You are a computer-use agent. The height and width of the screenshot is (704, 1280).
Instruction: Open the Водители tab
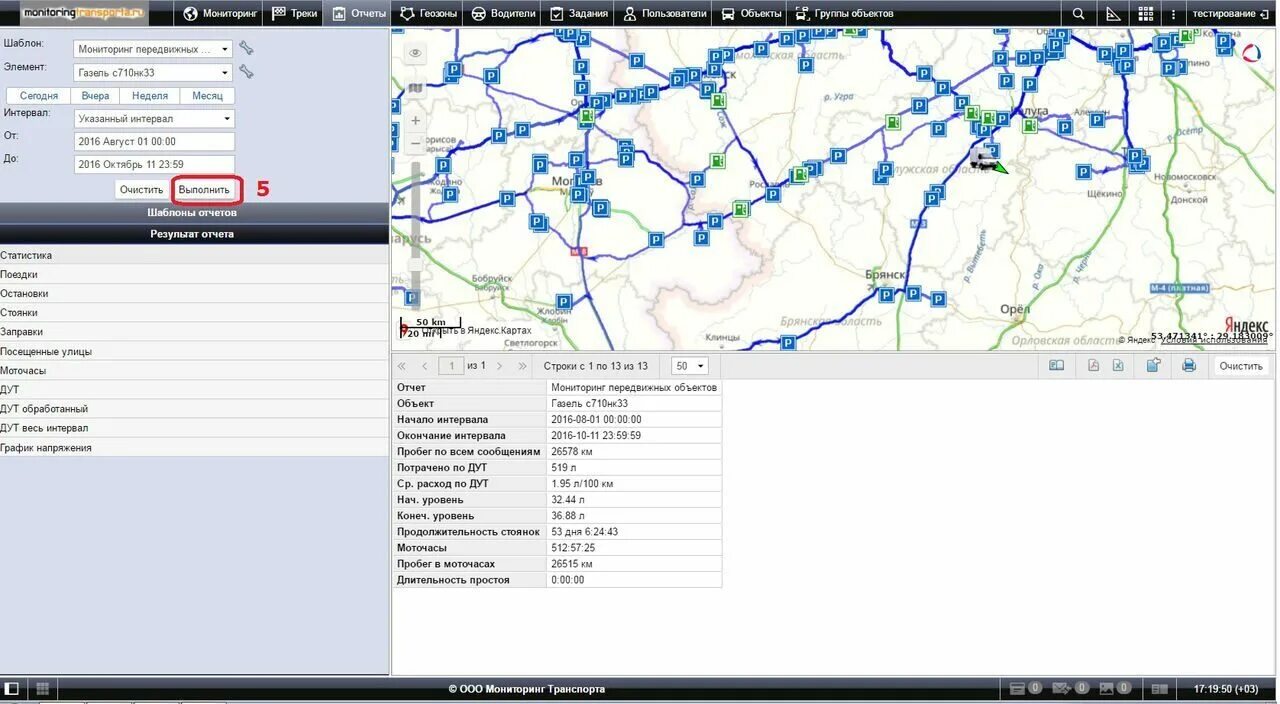[503, 14]
